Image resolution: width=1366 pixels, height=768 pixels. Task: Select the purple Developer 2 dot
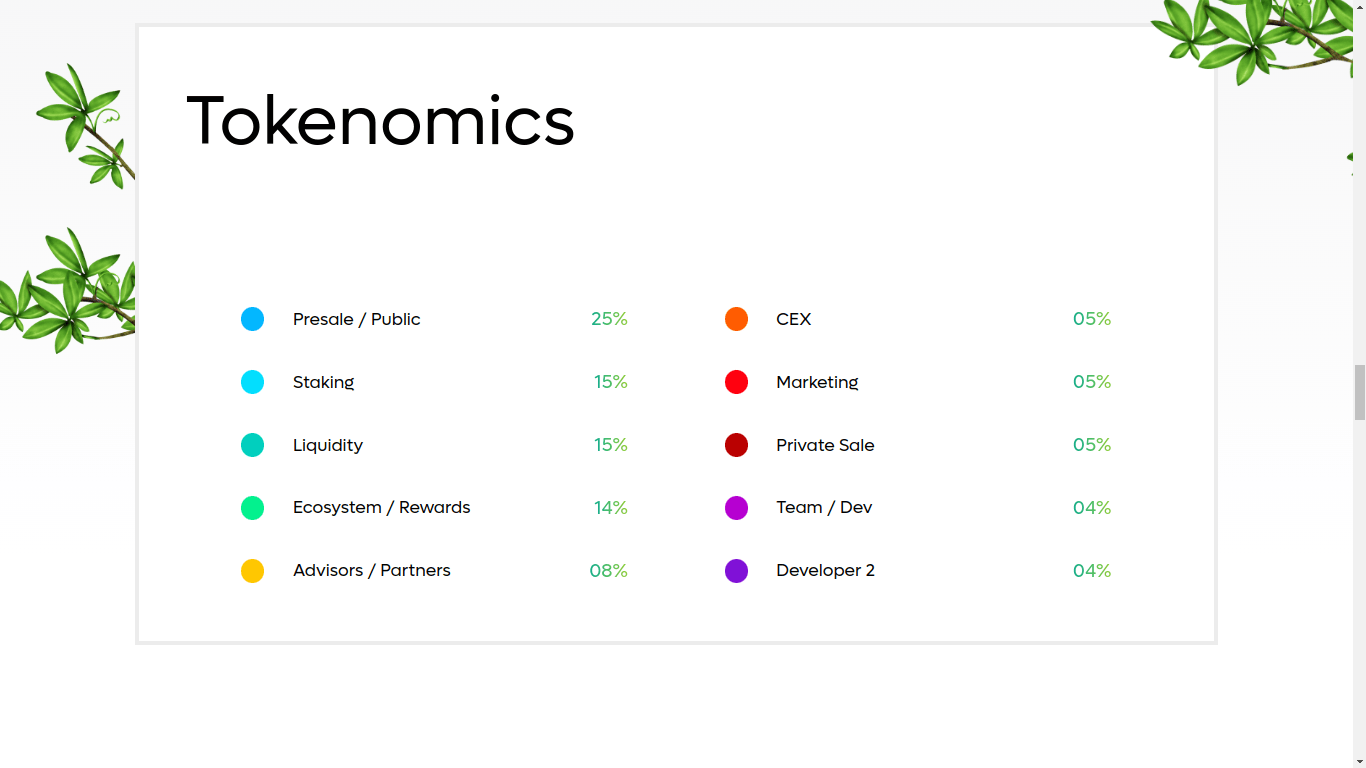tap(736, 571)
